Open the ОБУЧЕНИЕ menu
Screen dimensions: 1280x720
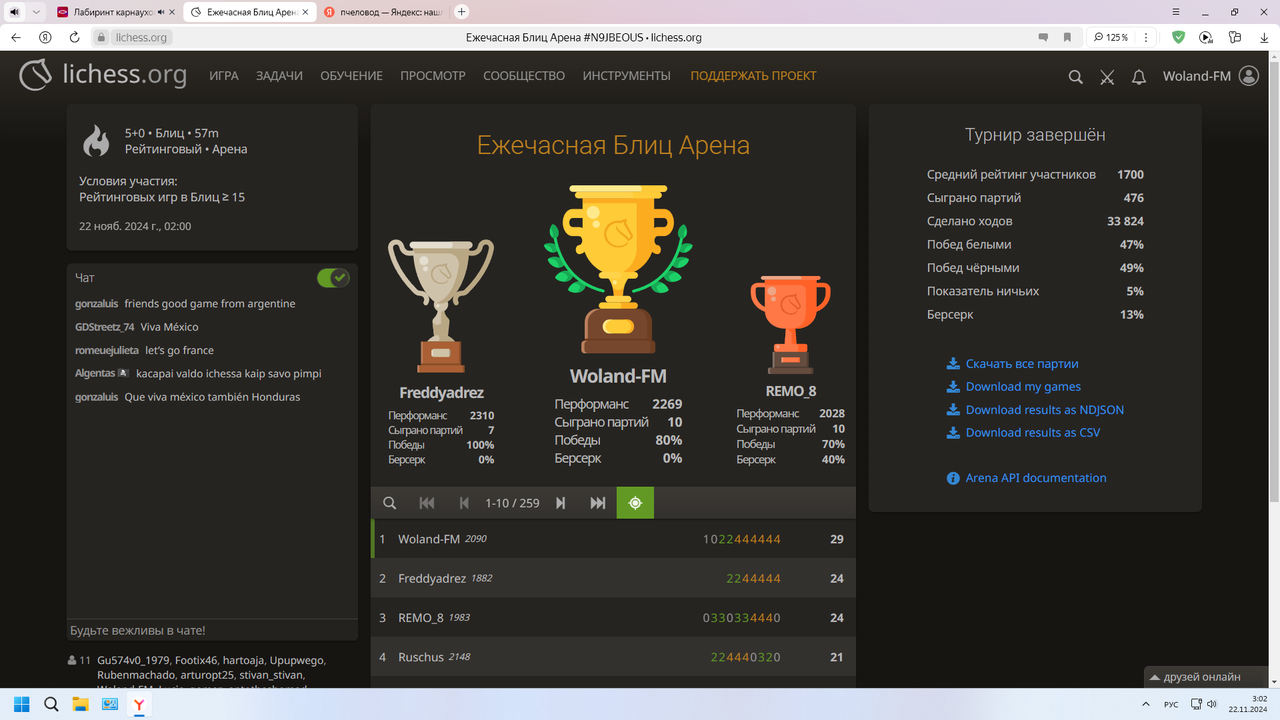pyautogui.click(x=351, y=76)
